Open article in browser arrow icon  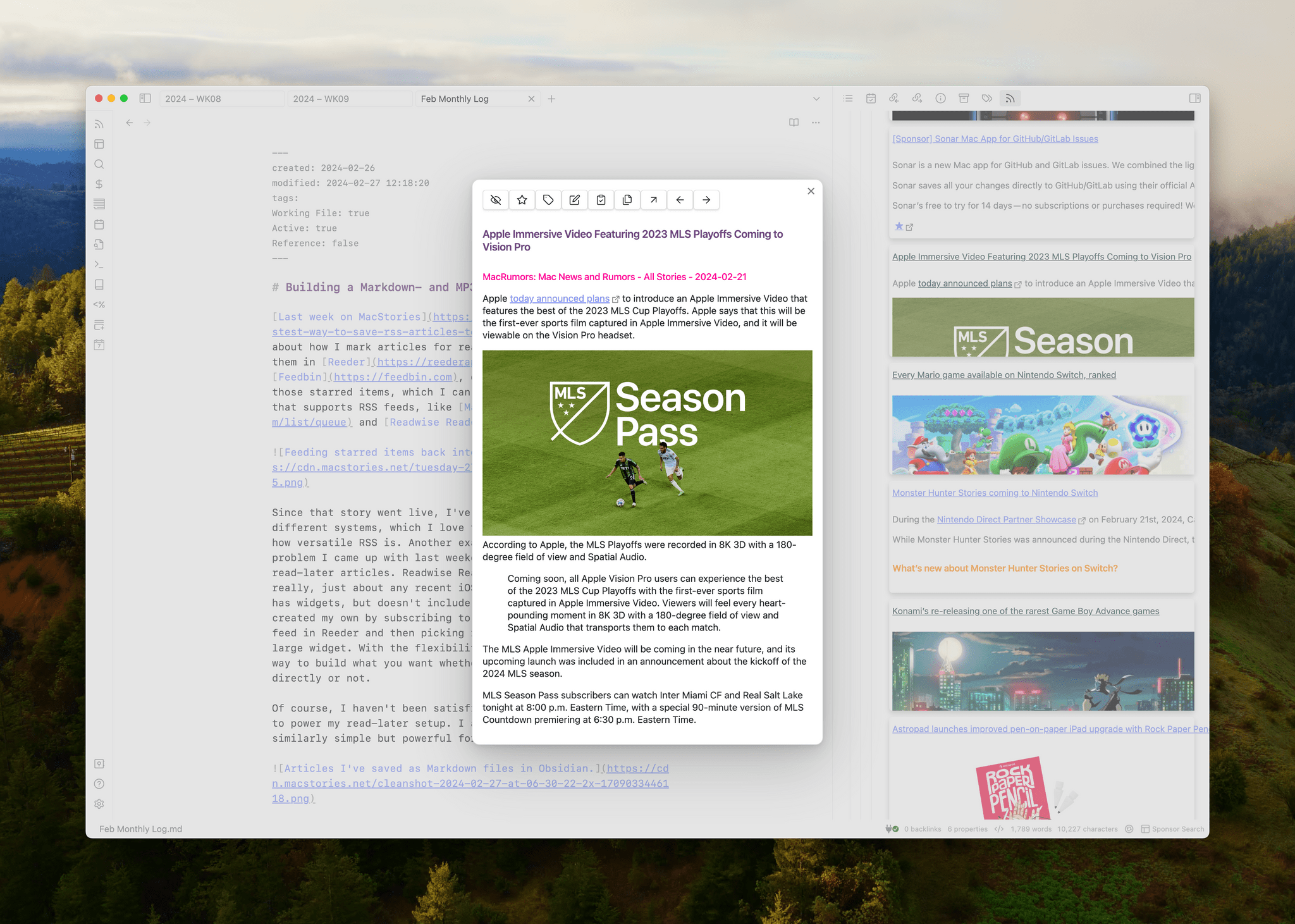pos(654,200)
